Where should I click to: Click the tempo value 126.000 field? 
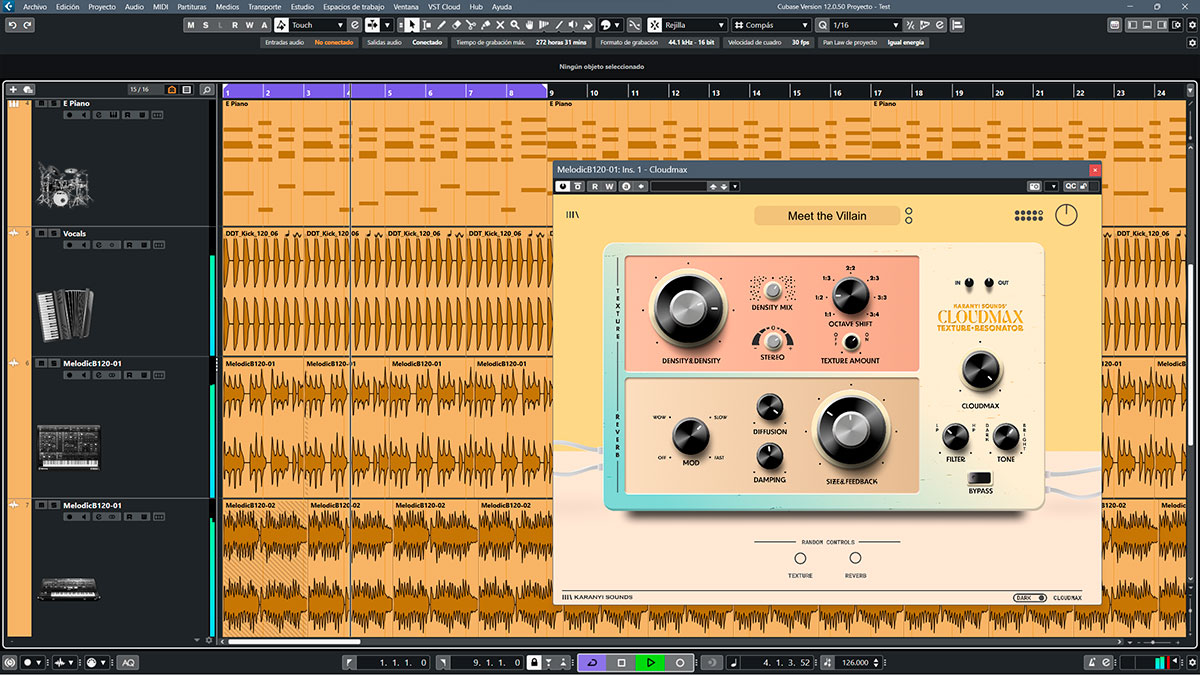(x=857, y=662)
